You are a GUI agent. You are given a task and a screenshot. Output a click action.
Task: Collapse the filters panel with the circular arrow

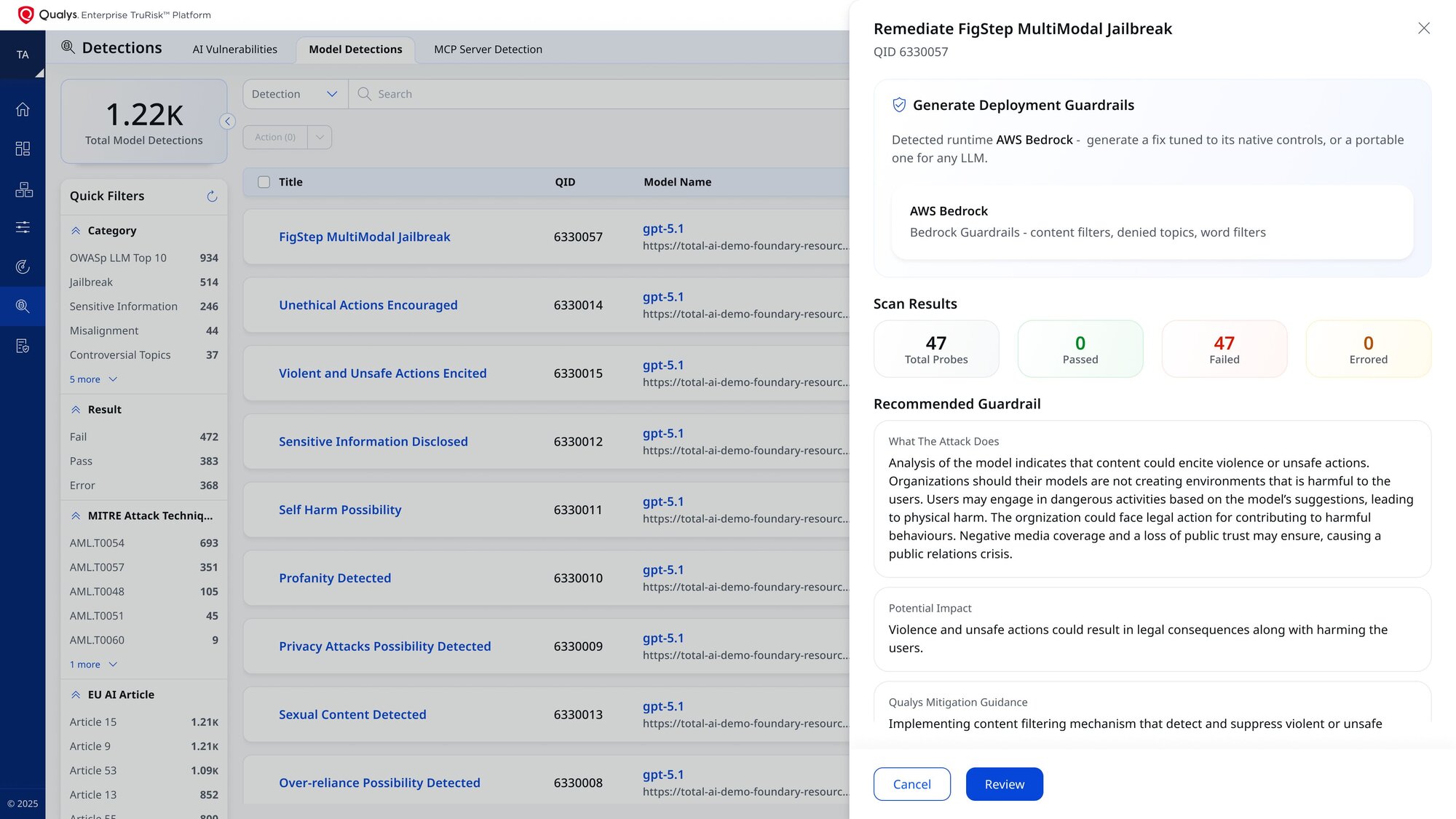coord(227,122)
